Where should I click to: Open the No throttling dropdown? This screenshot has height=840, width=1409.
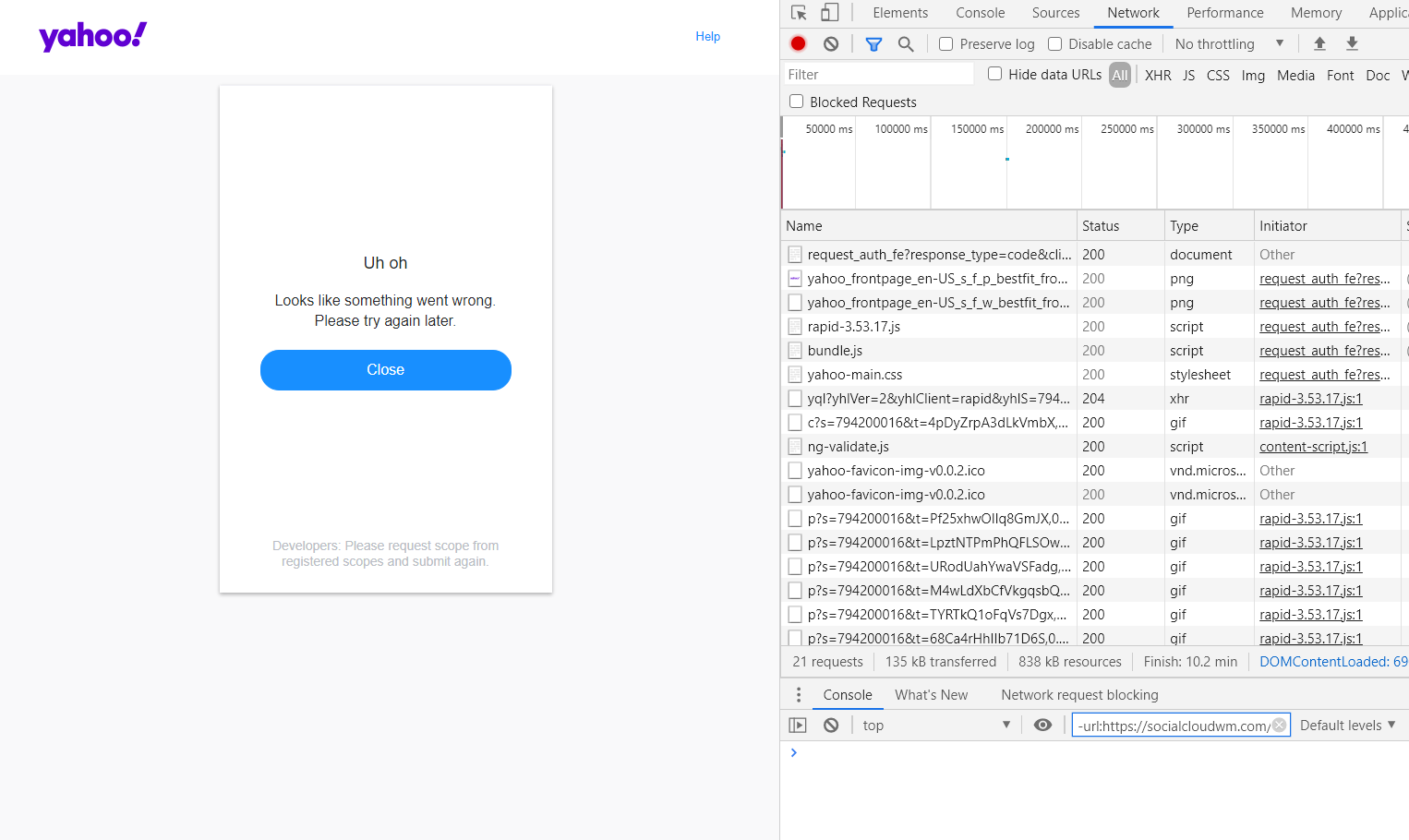click(x=1228, y=43)
